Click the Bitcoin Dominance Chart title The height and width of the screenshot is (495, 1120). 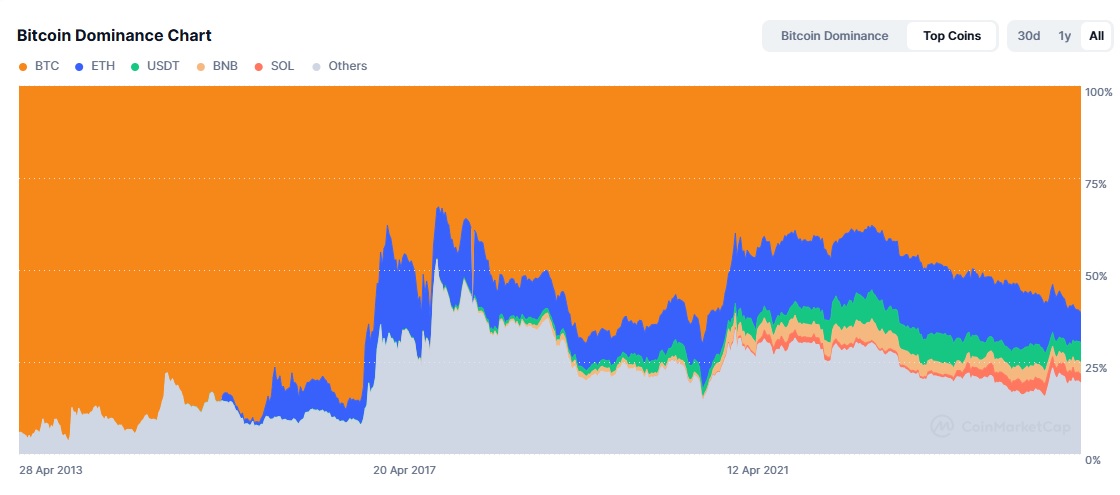(114, 35)
